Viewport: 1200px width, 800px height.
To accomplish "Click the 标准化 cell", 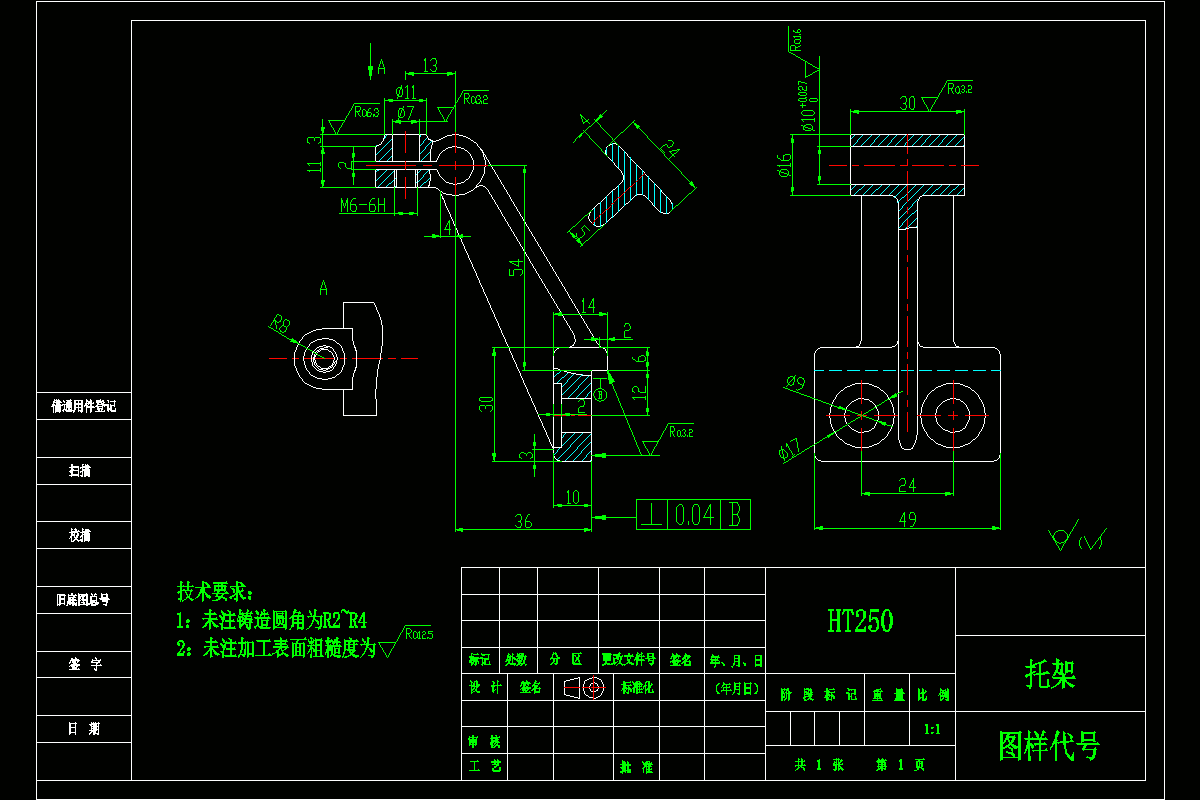I will [x=637, y=687].
